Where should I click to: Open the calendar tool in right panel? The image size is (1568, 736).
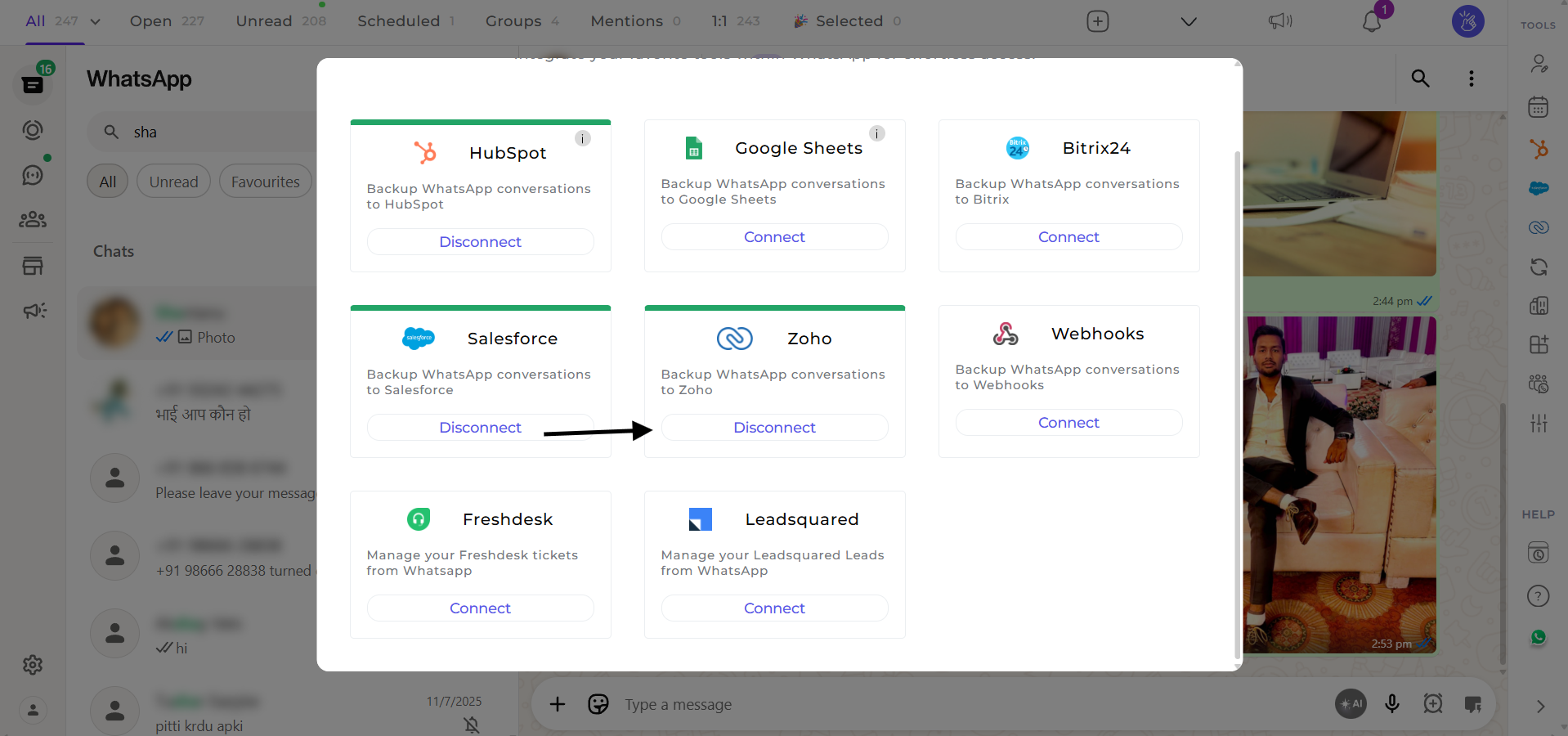coord(1539,107)
